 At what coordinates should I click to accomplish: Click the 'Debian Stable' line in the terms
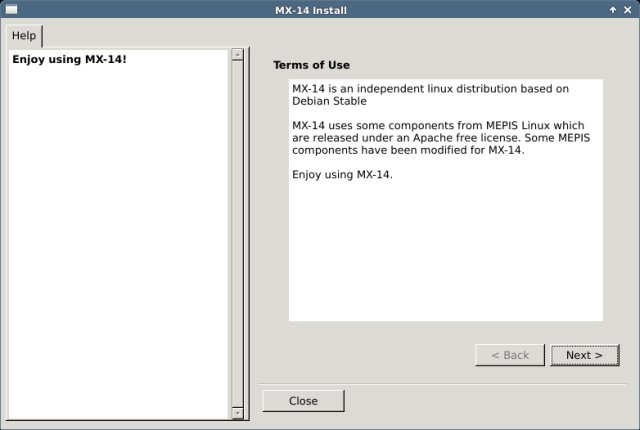329,101
